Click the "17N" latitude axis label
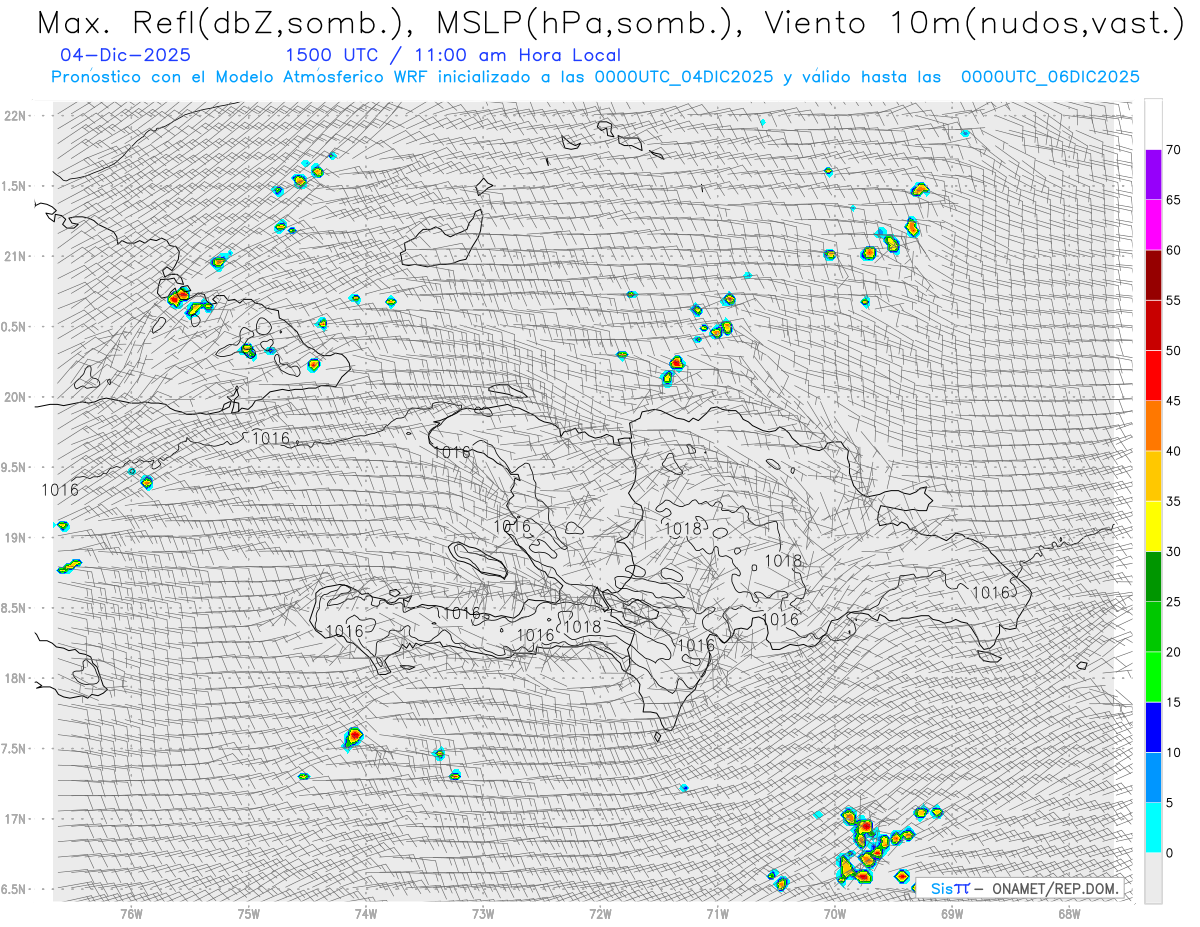The height and width of the screenshot is (927, 1200). point(17,819)
